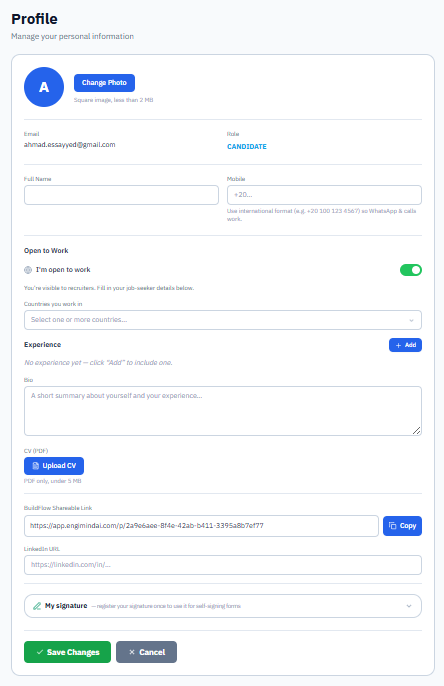444x686 pixels.
Task: Disable the I'm open to work switch
Action: click(x=411, y=270)
